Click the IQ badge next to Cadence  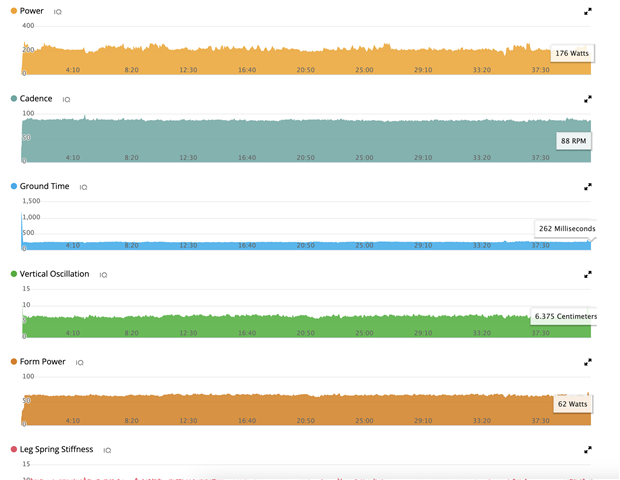point(67,100)
